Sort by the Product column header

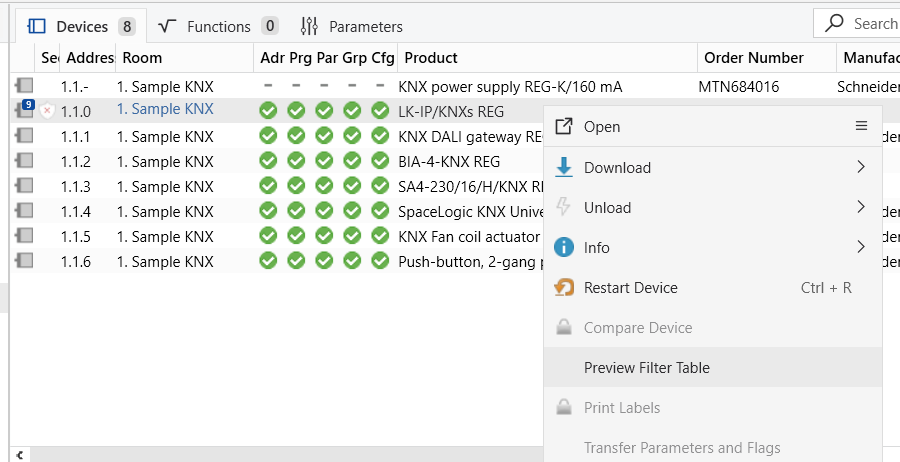pyautogui.click(x=431, y=58)
